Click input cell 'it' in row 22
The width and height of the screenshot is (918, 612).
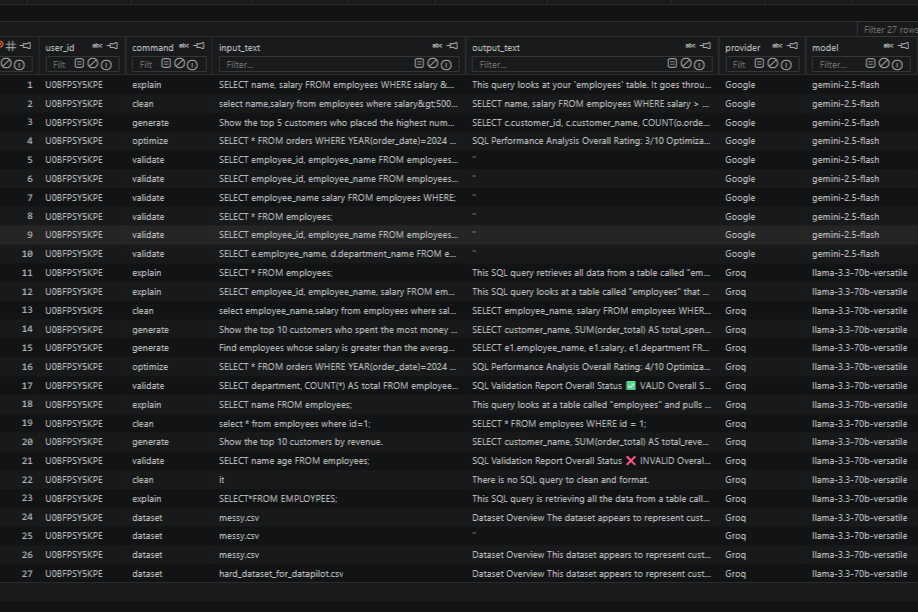222,480
